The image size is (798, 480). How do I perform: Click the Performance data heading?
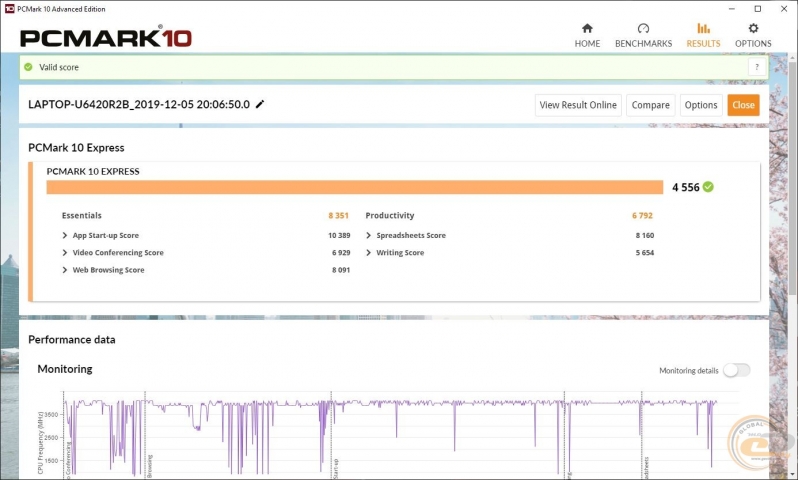pyautogui.click(x=72, y=340)
